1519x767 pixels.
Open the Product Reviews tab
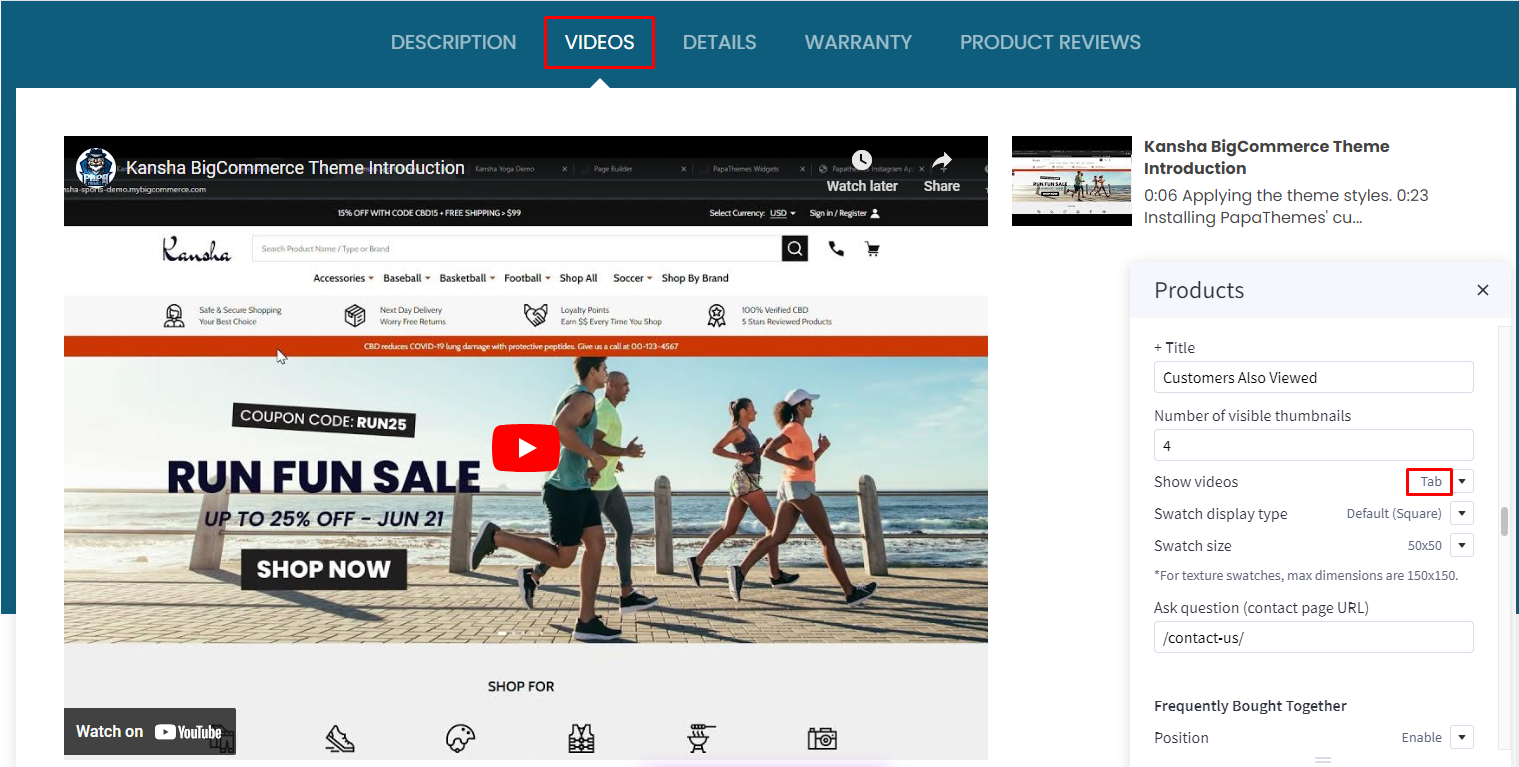[x=1050, y=42]
